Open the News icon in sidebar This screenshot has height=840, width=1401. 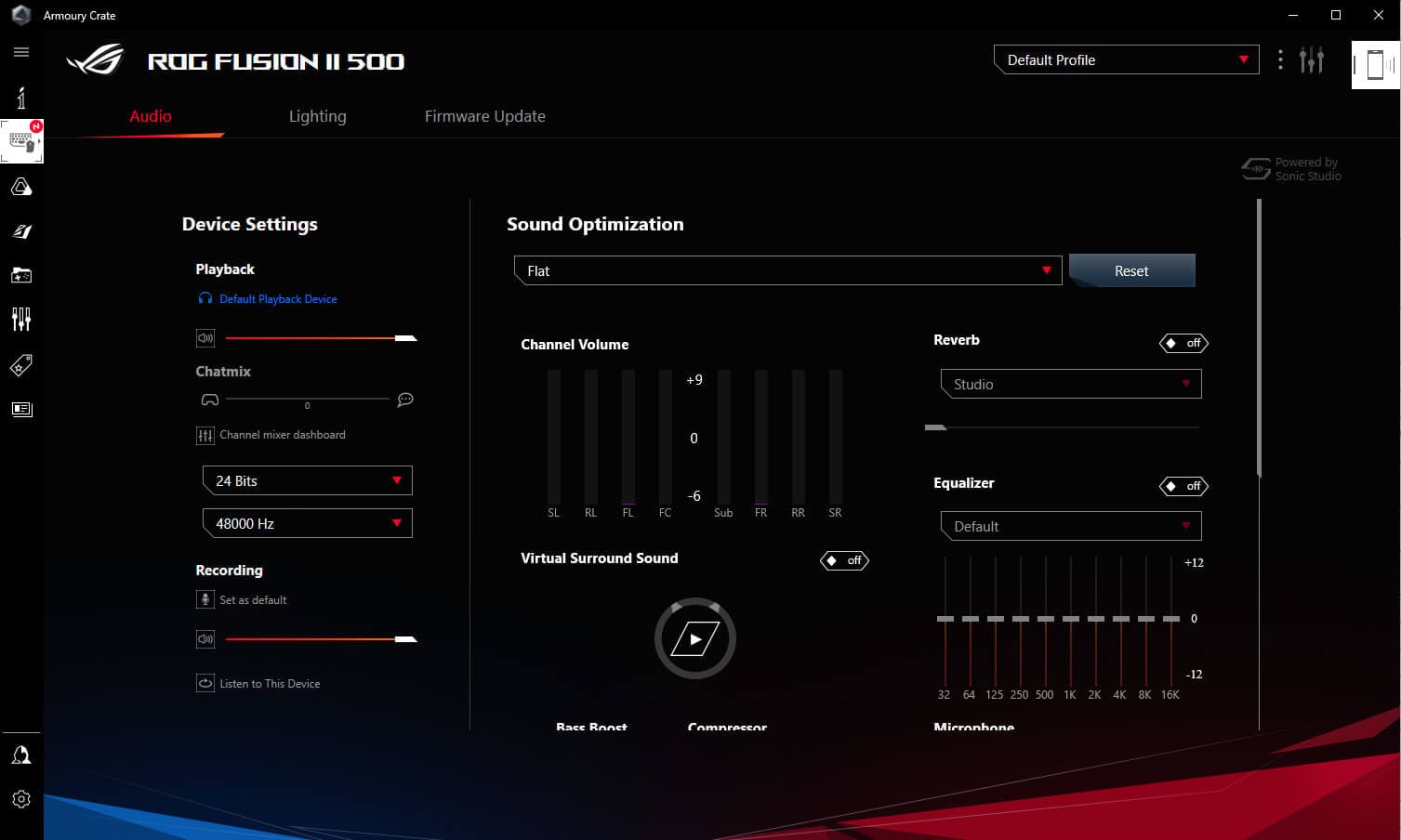point(21,409)
